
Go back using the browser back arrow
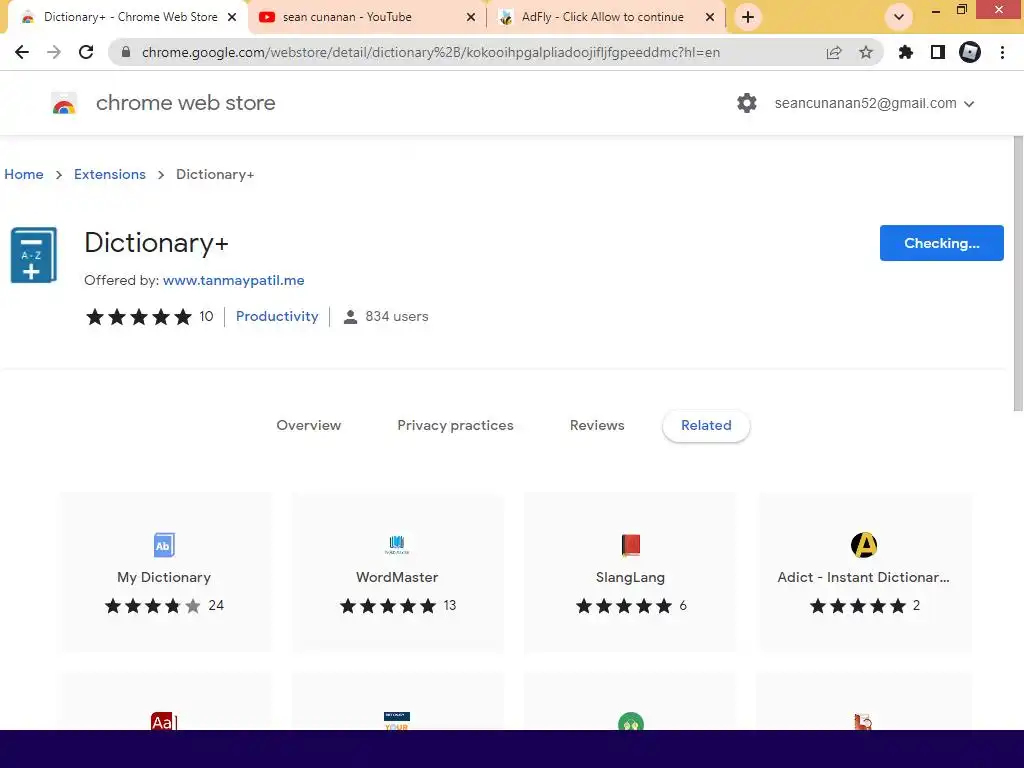click(x=22, y=52)
